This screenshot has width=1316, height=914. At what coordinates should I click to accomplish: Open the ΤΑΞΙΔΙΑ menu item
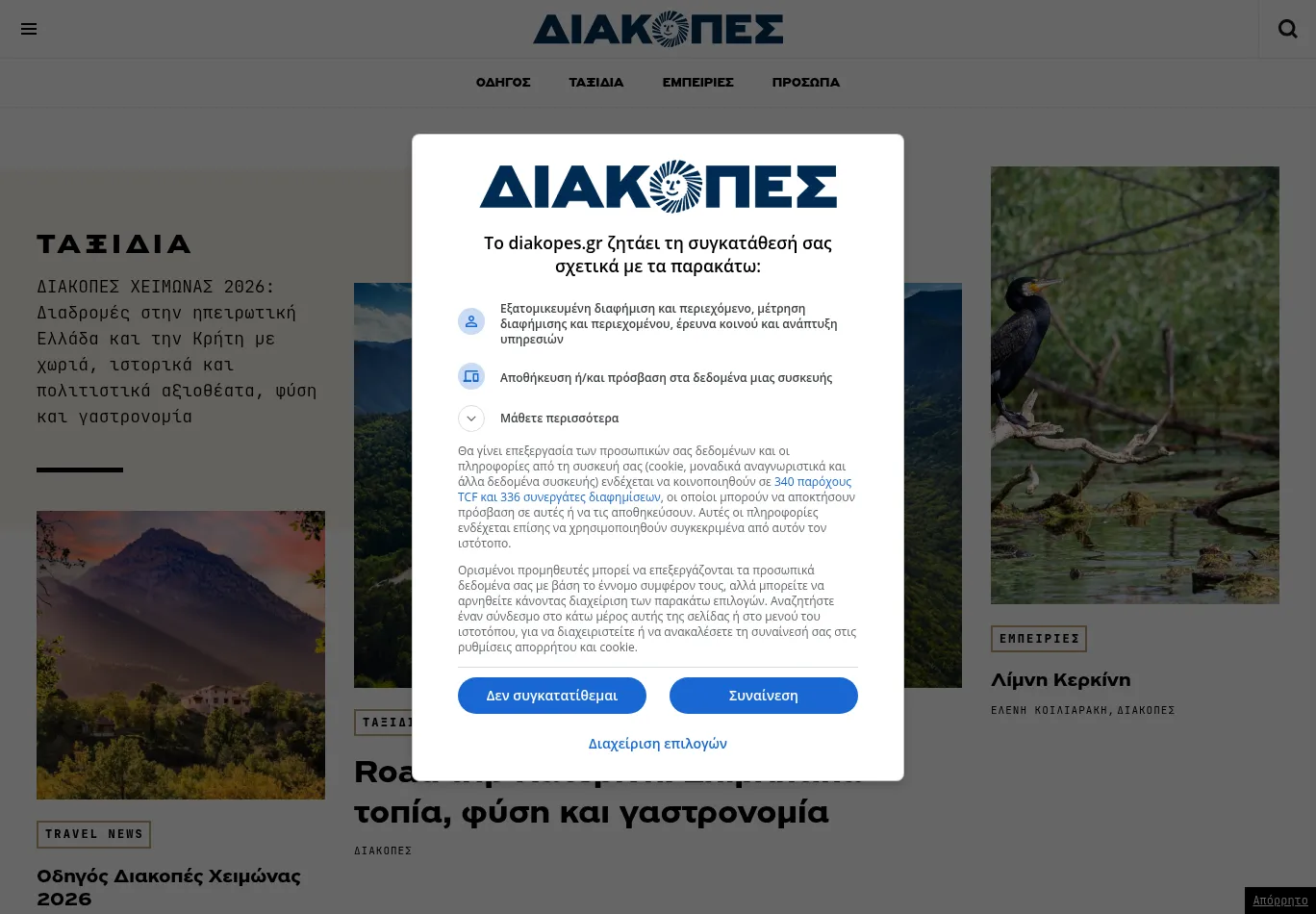596,83
